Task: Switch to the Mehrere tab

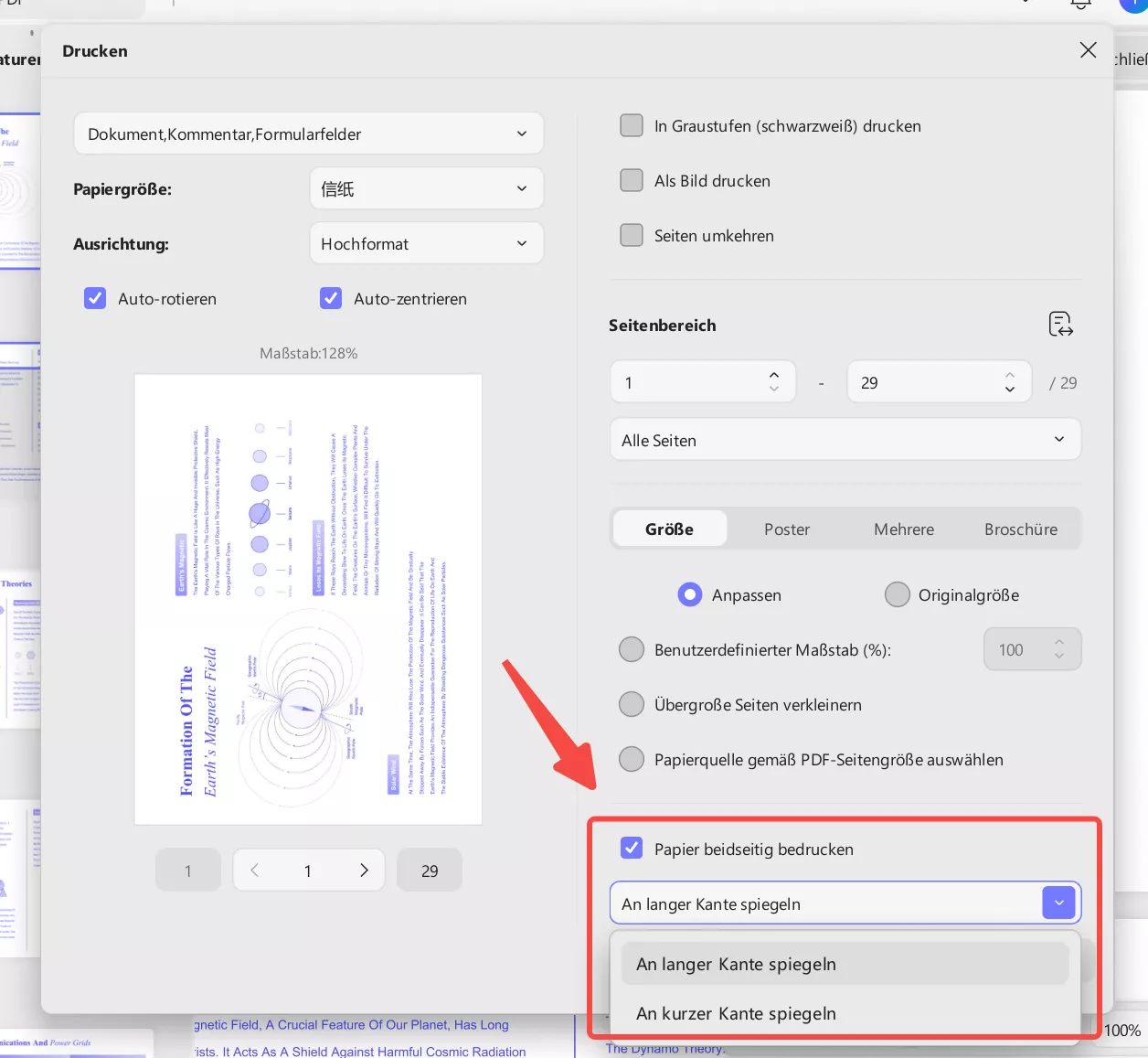Action: (904, 529)
